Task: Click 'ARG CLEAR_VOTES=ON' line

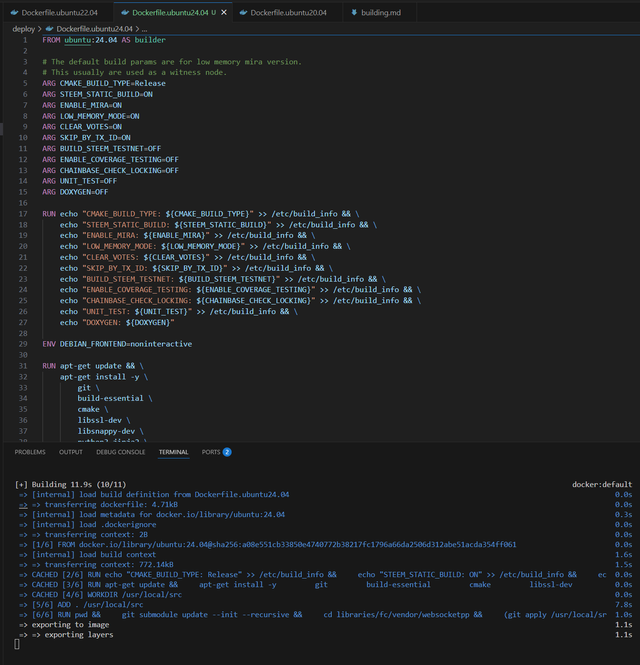Action: click(x=82, y=127)
